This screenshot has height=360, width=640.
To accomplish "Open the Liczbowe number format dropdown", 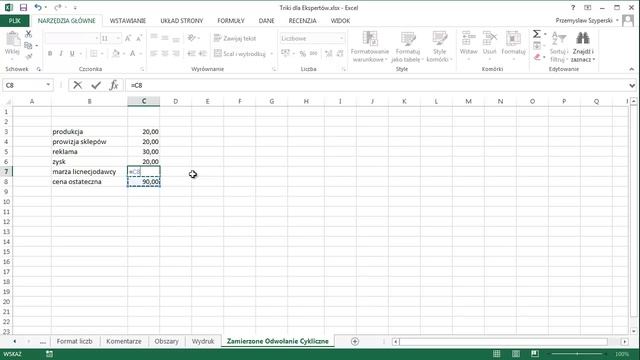I will (x=341, y=38).
